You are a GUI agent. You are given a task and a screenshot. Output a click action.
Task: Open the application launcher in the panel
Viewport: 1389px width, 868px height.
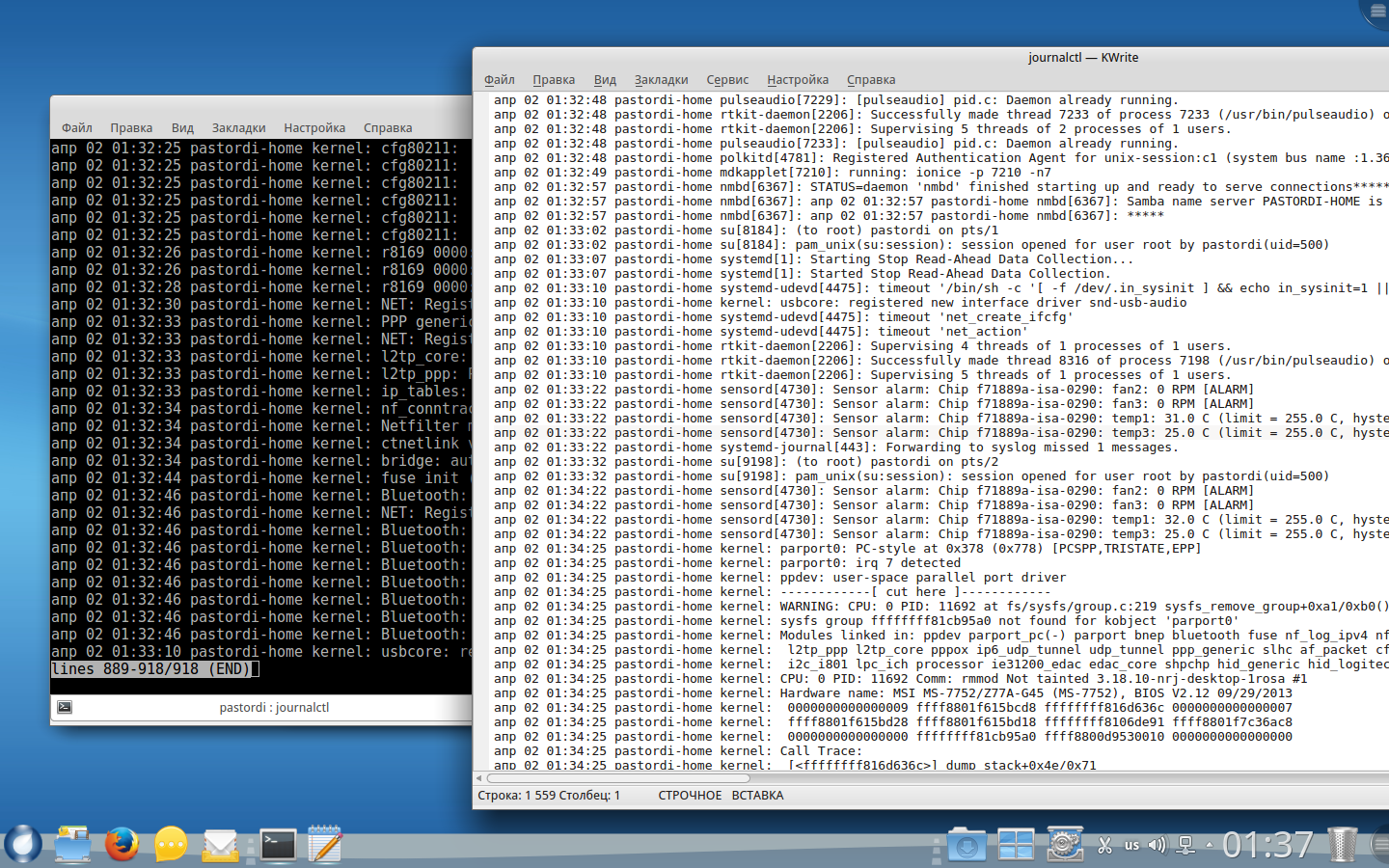(22, 844)
